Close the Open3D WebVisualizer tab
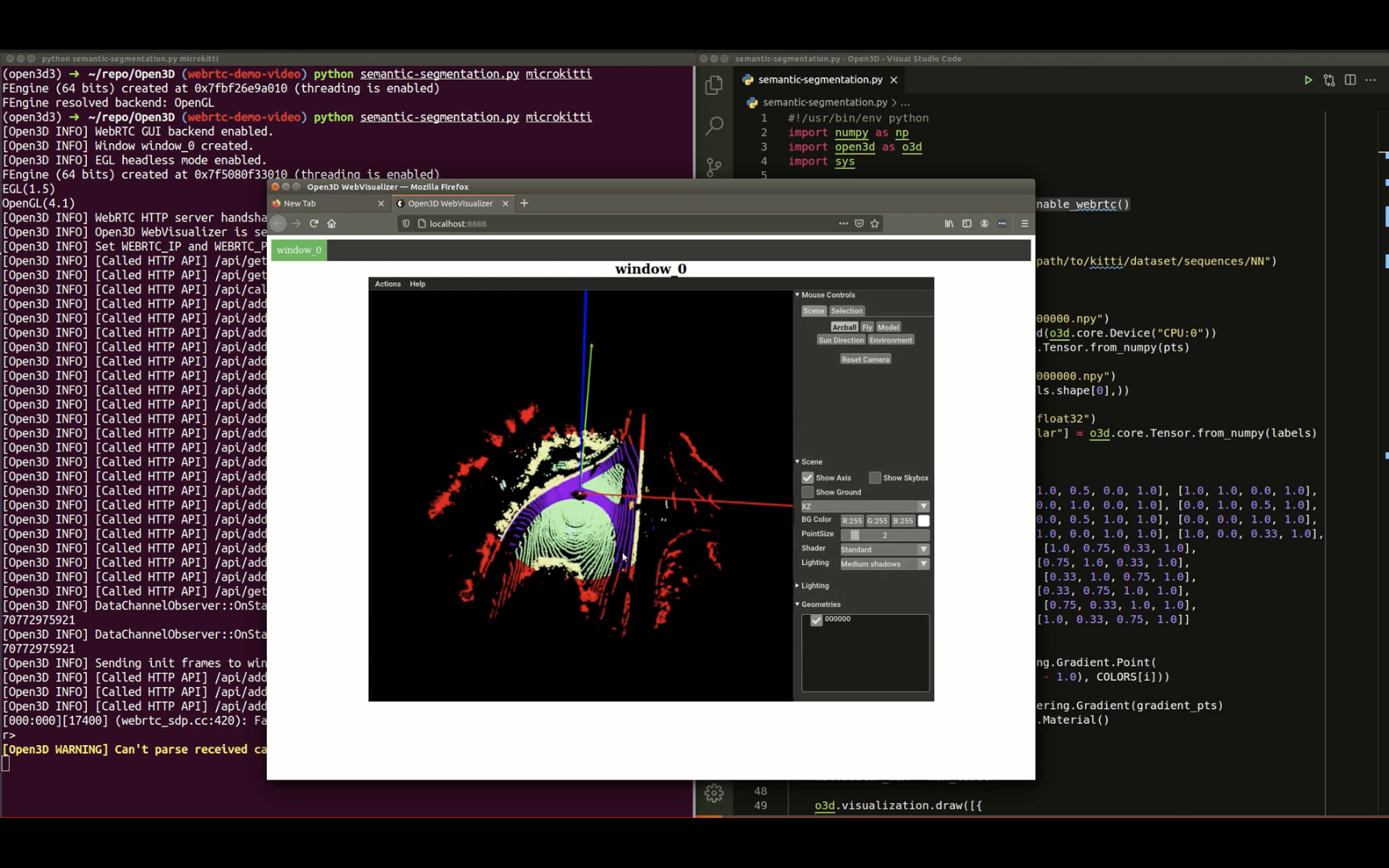 [x=506, y=203]
